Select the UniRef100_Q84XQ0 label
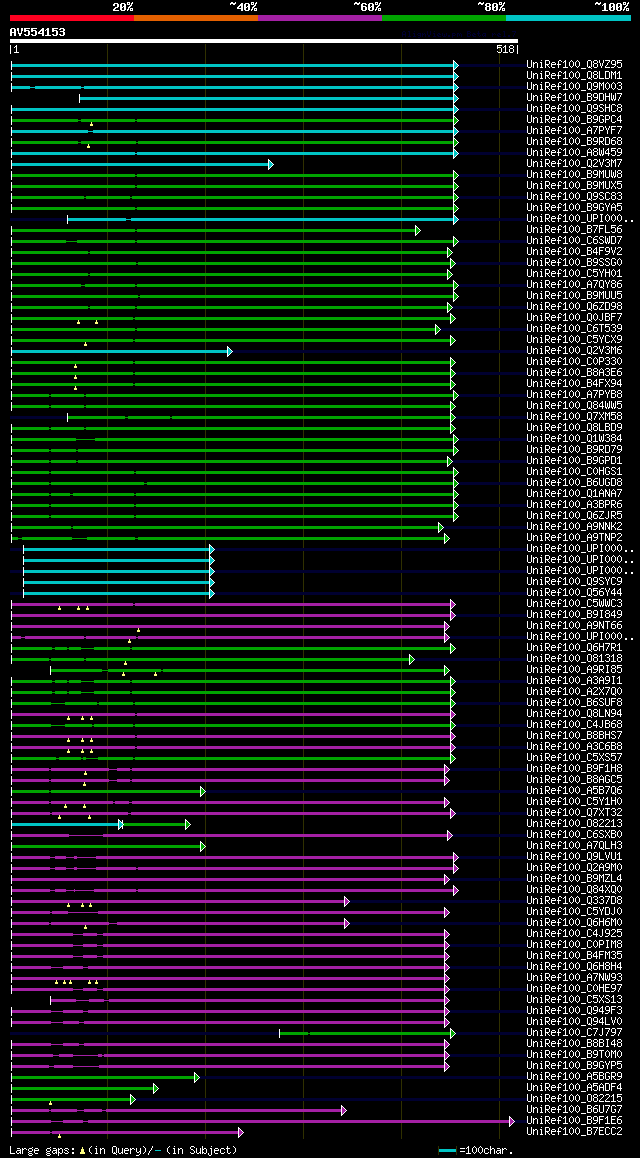This screenshot has height=1158, width=640. (574, 890)
